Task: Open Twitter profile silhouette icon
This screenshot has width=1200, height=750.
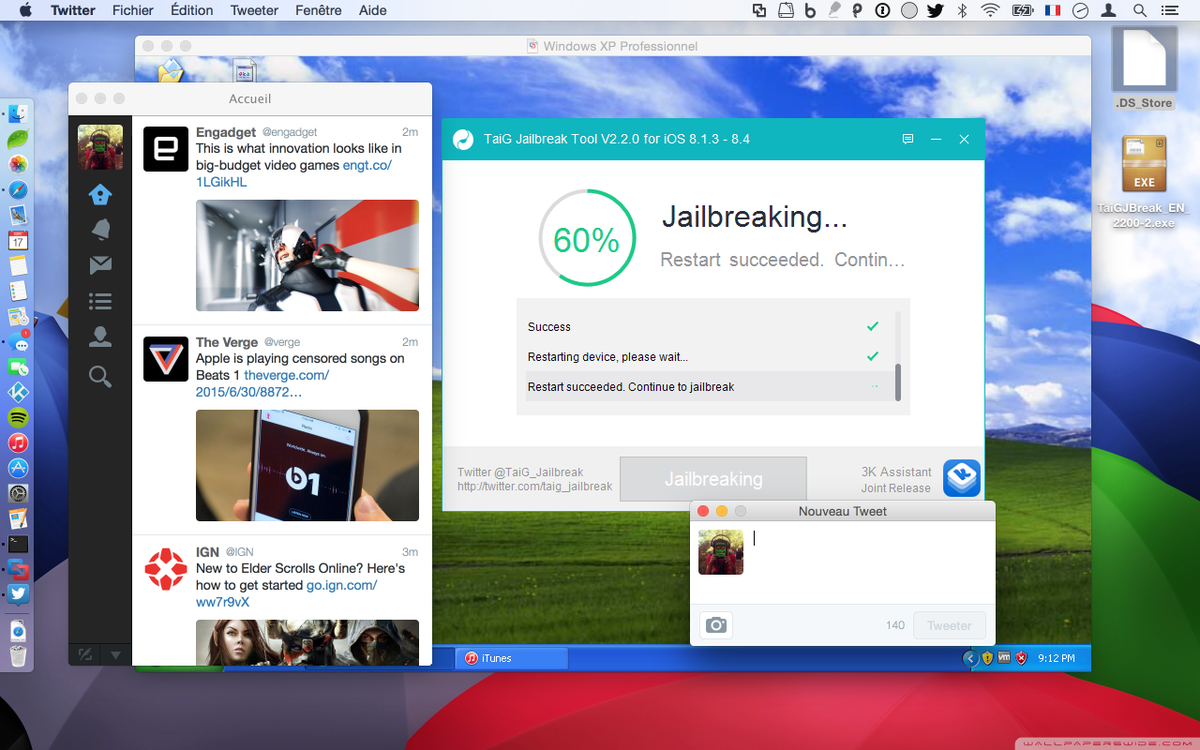Action: tap(100, 337)
